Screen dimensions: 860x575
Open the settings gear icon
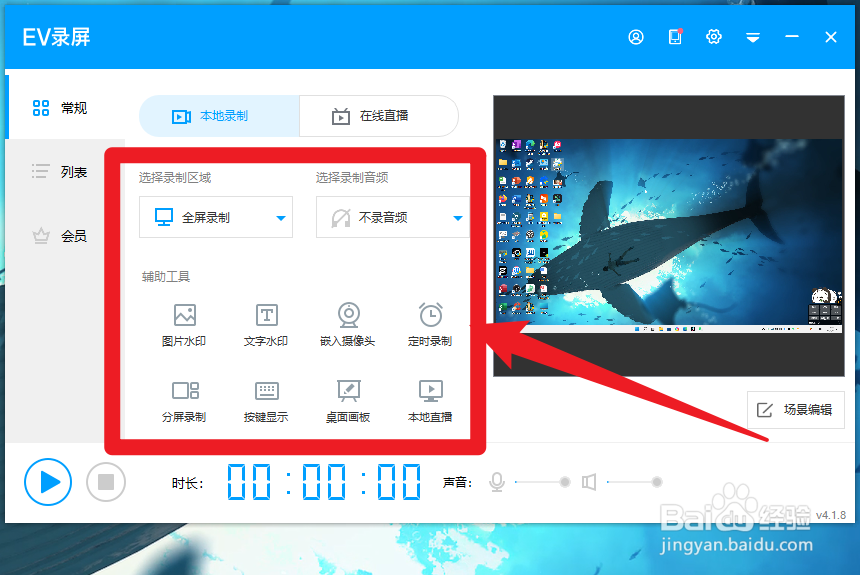[714, 37]
